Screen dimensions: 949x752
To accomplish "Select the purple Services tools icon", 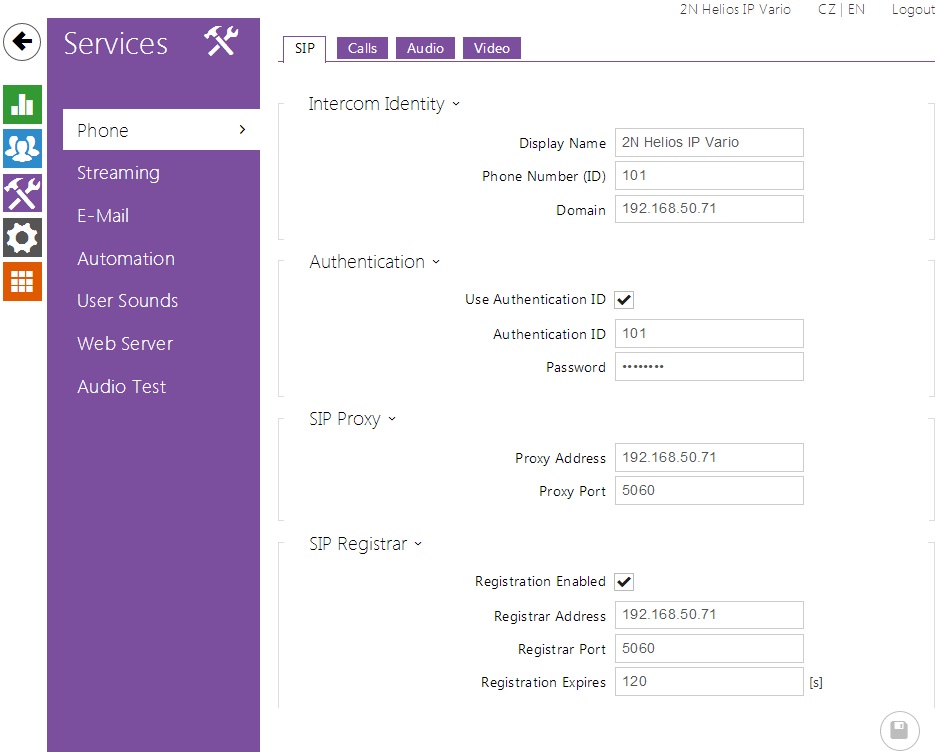I will coord(22,193).
